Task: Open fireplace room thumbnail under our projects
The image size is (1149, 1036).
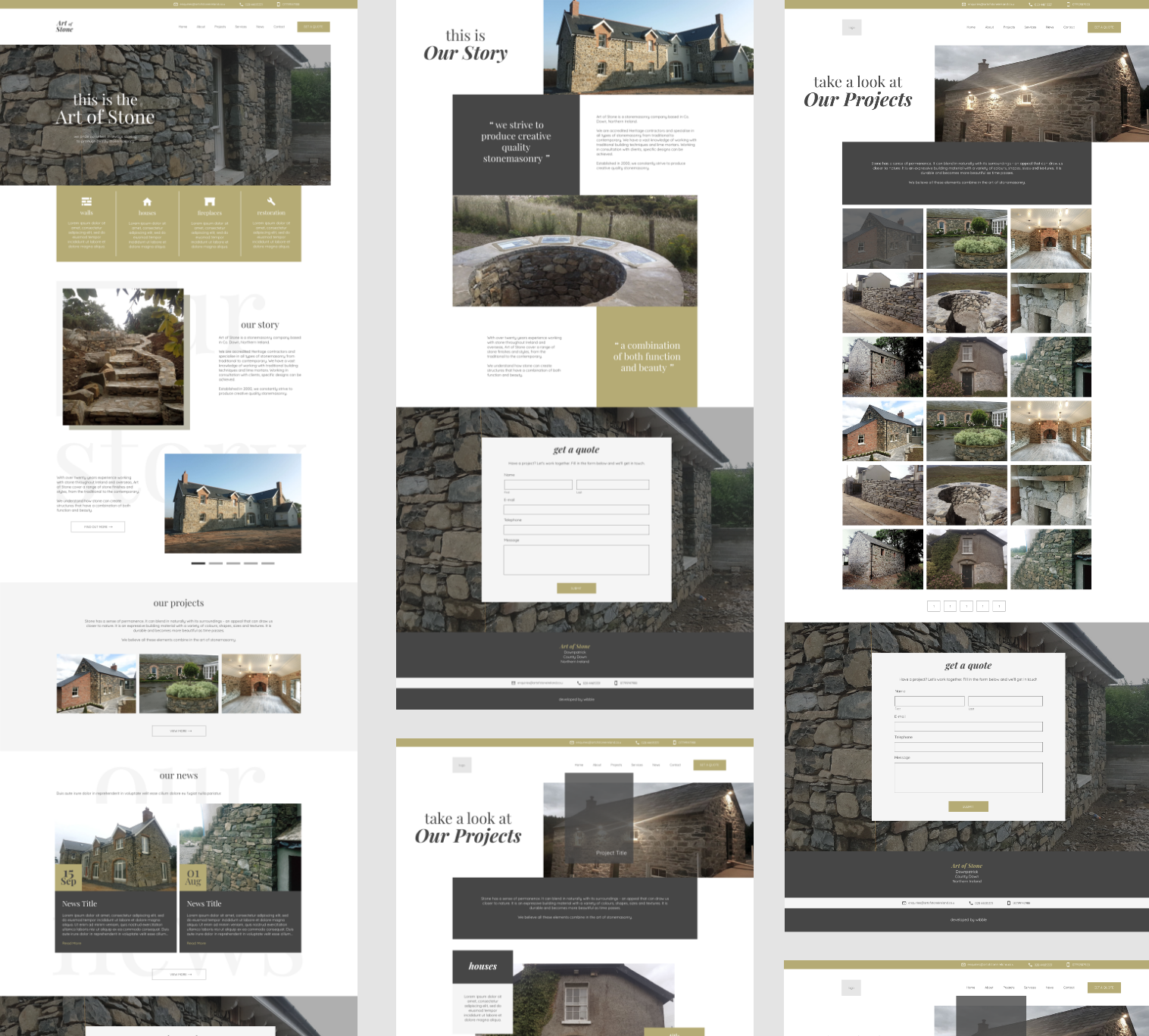Action: [261, 683]
